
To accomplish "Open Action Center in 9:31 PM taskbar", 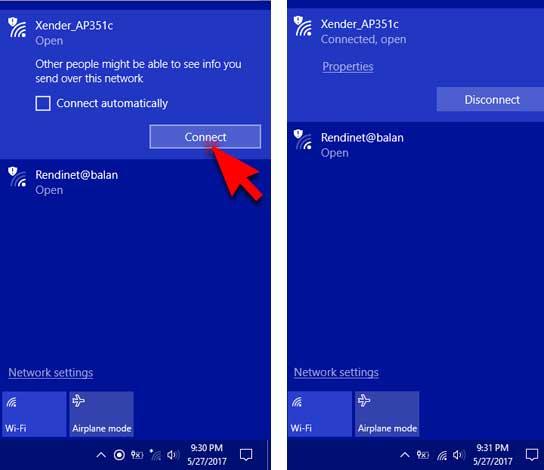I will [x=532, y=455].
